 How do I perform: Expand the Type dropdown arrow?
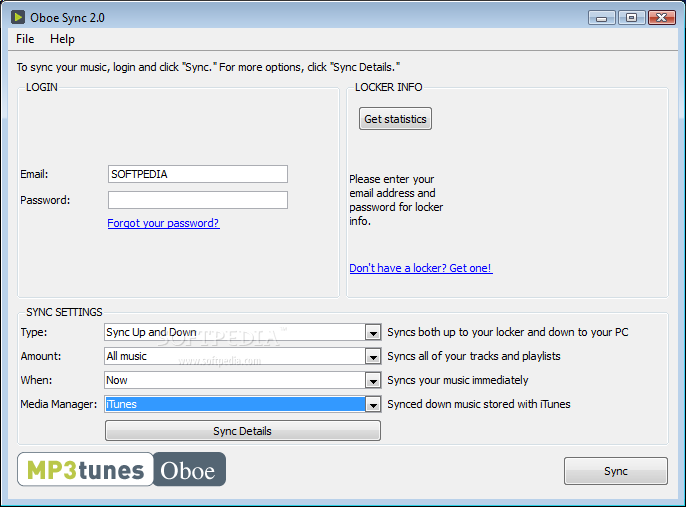[373, 333]
